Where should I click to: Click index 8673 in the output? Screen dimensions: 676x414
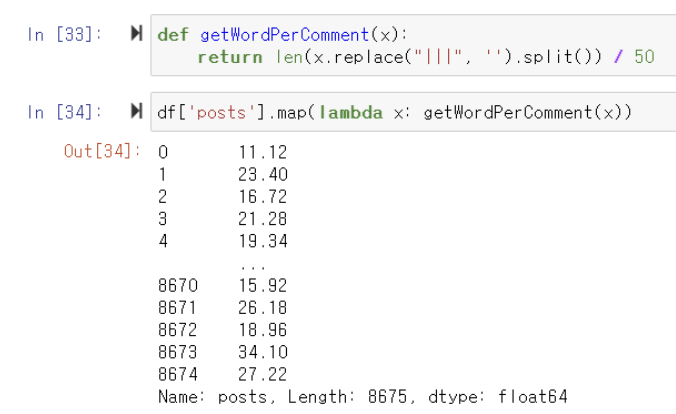click(x=178, y=352)
